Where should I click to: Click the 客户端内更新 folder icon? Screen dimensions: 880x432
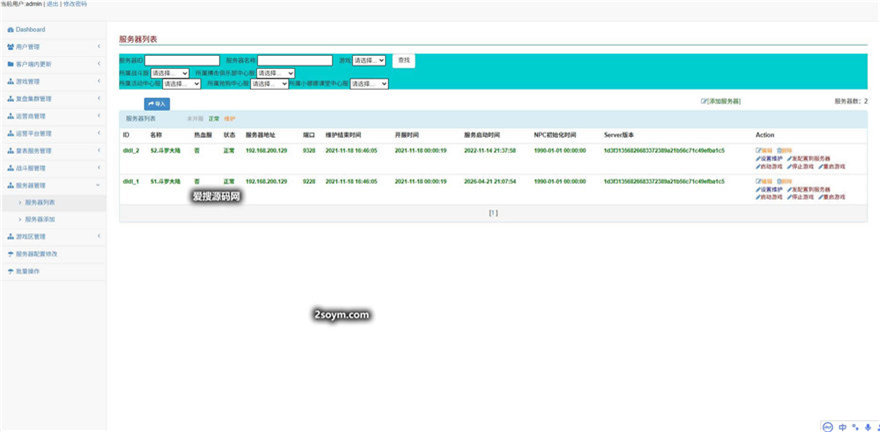tap(10, 64)
